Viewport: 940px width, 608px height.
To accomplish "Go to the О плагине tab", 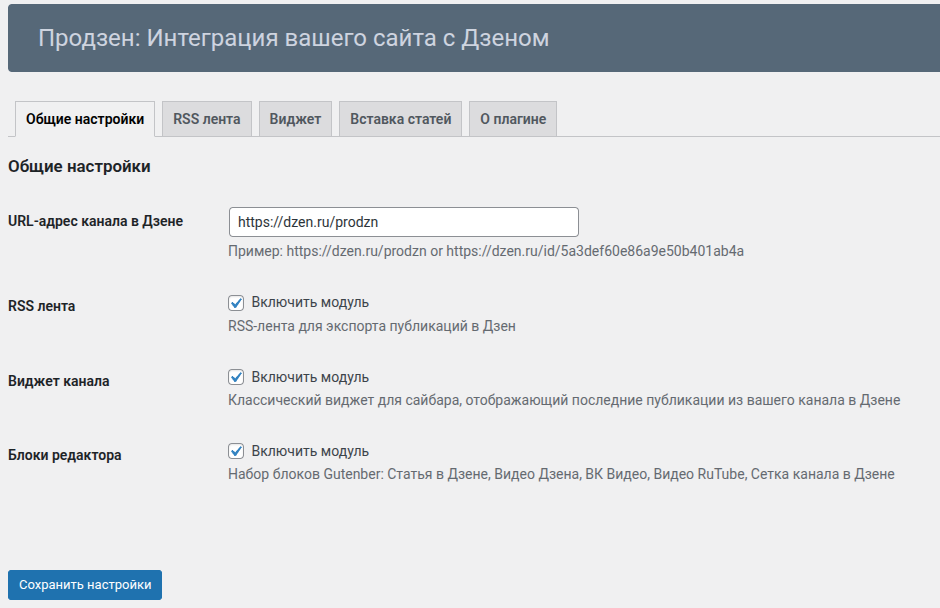I will click(512, 119).
